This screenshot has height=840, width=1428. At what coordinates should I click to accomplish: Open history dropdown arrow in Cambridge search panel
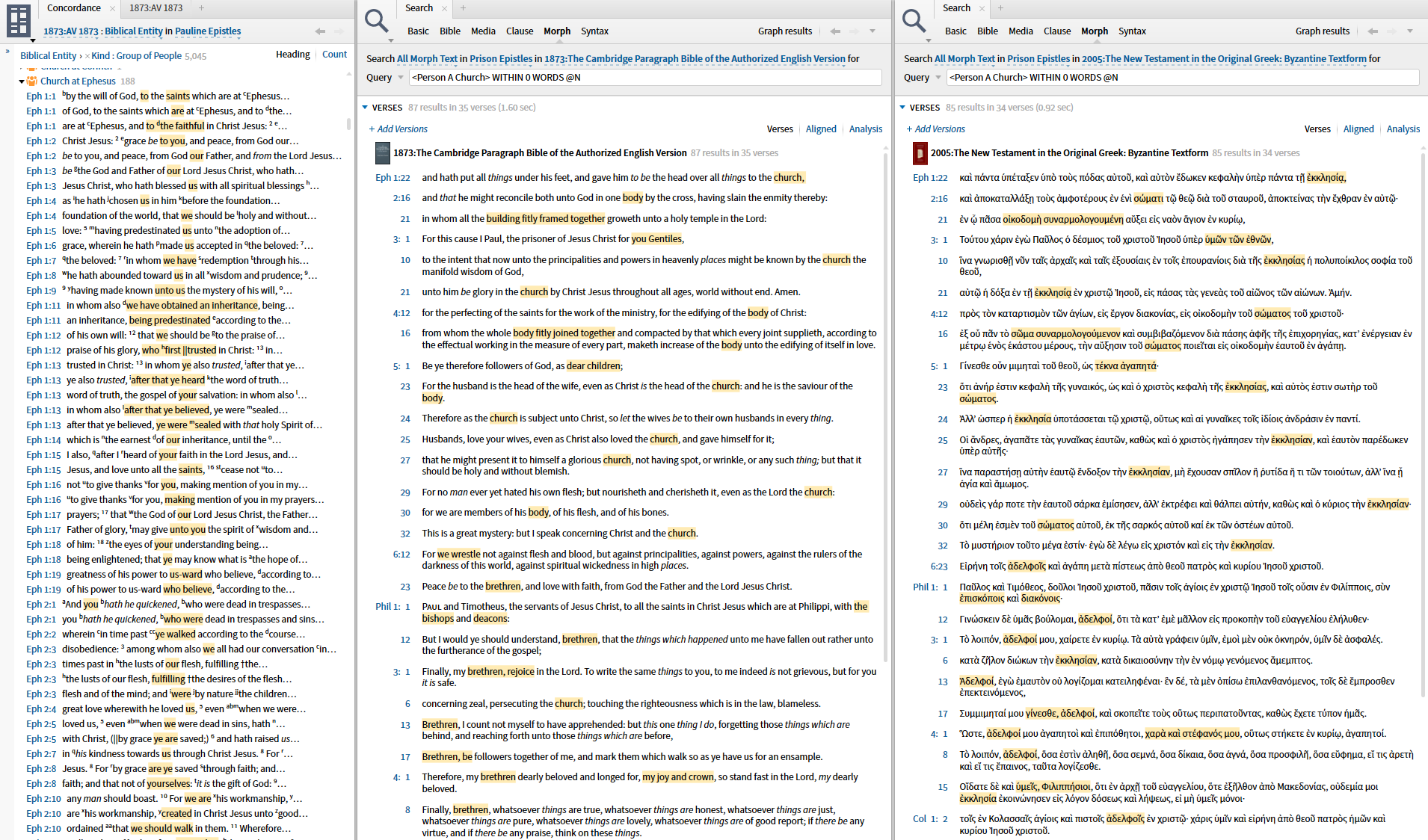873,31
